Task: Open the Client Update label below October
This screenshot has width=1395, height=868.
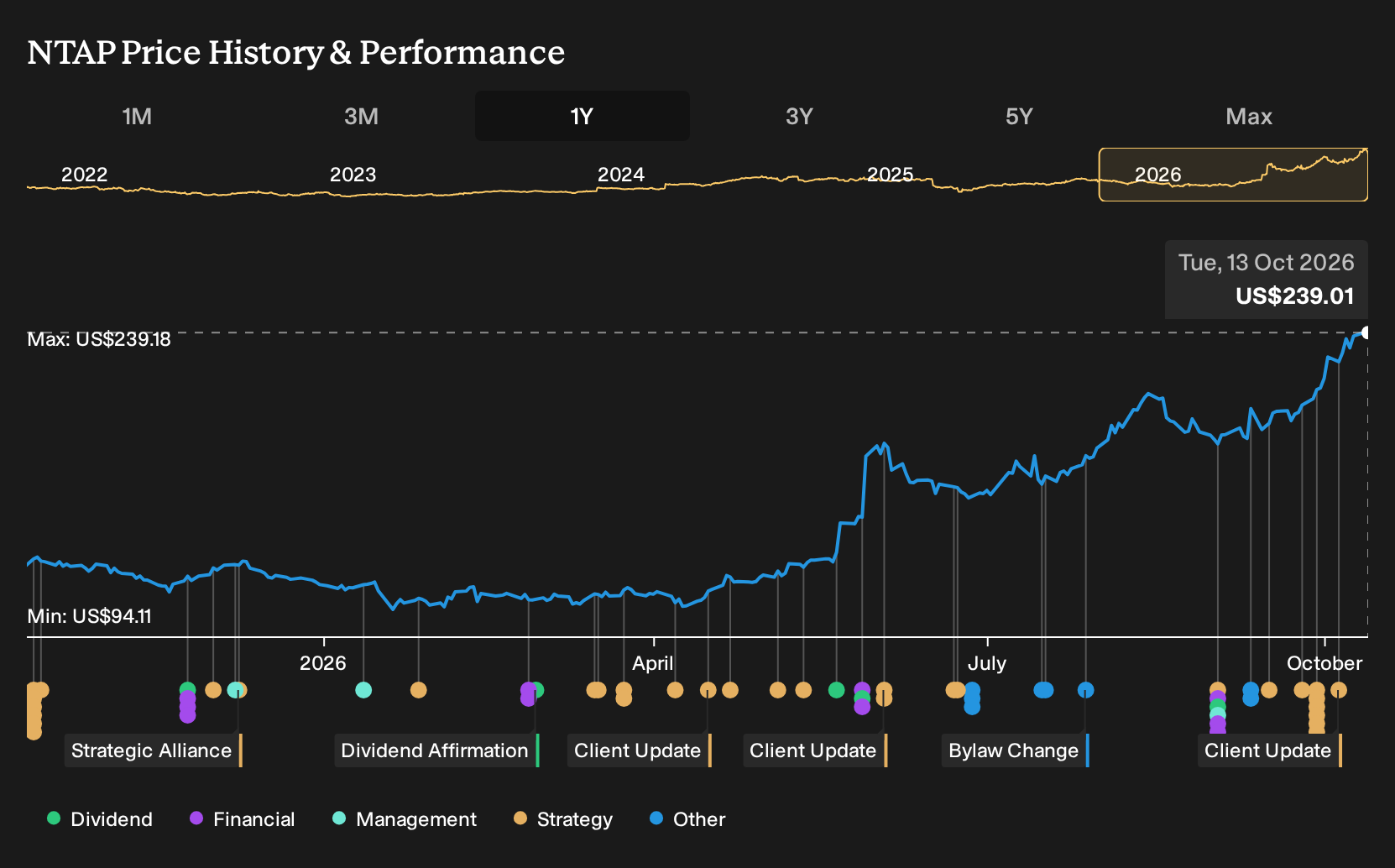Action: pyautogui.click(x=1269, y=750)
